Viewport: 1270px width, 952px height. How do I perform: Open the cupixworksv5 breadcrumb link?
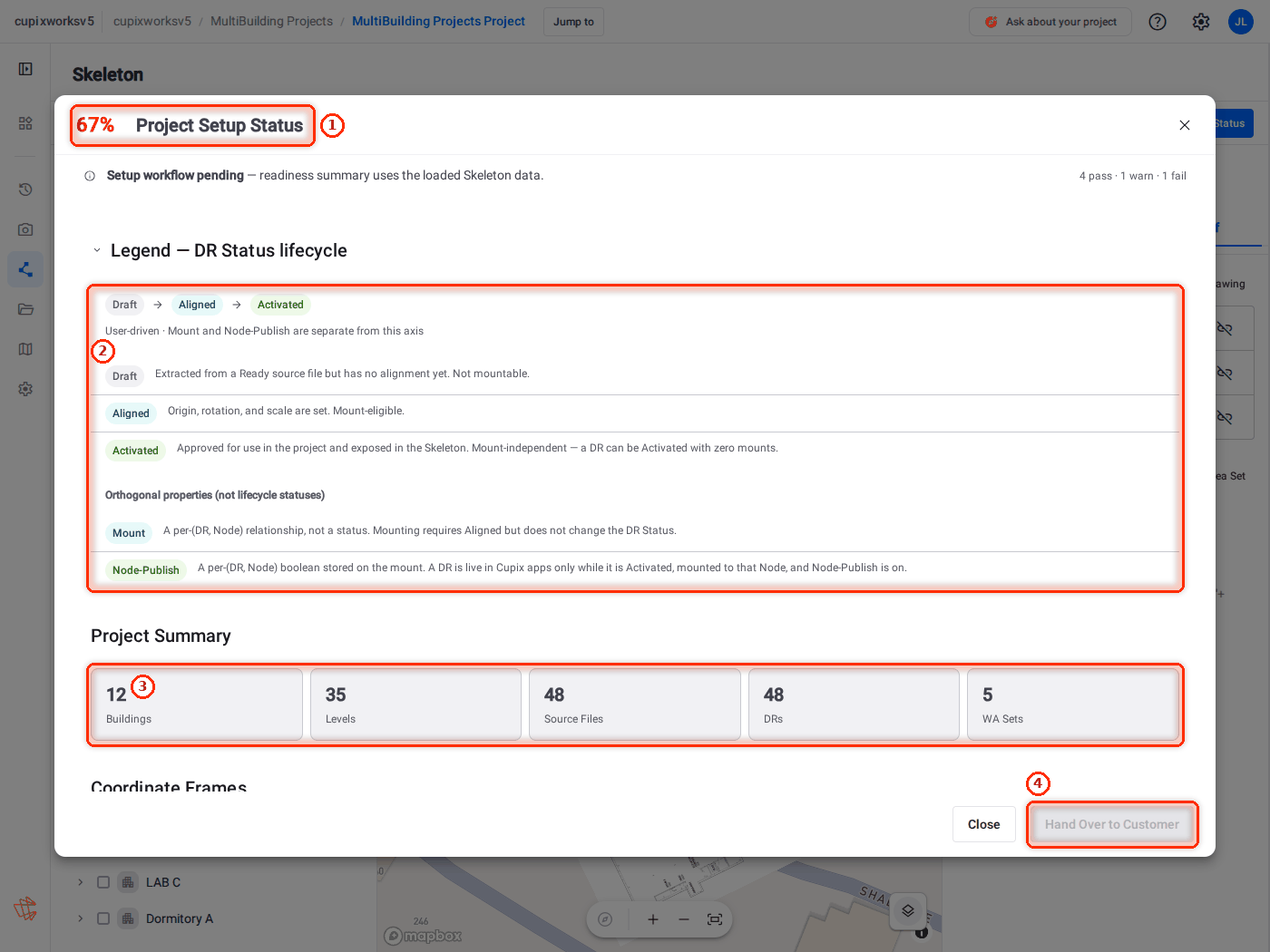(152, 21)
